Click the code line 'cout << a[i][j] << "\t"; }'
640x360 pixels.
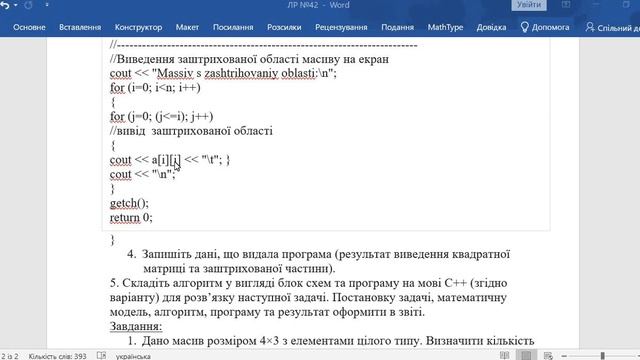[170, 160]
